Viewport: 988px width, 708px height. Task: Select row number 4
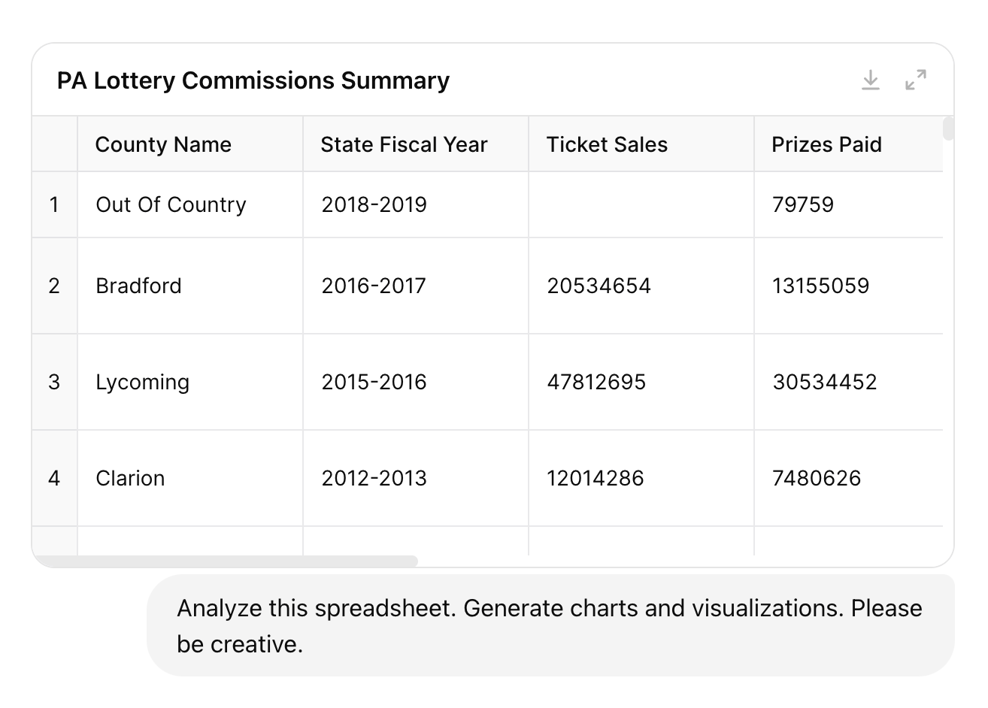point(55,477)
